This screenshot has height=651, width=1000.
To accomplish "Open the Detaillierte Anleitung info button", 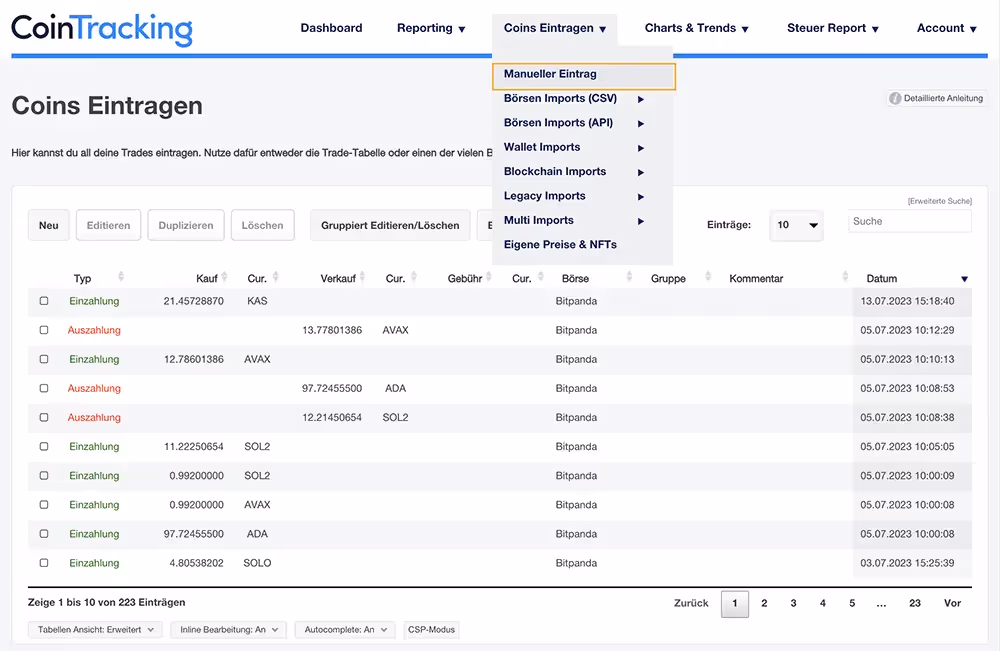I will point(936,98).
